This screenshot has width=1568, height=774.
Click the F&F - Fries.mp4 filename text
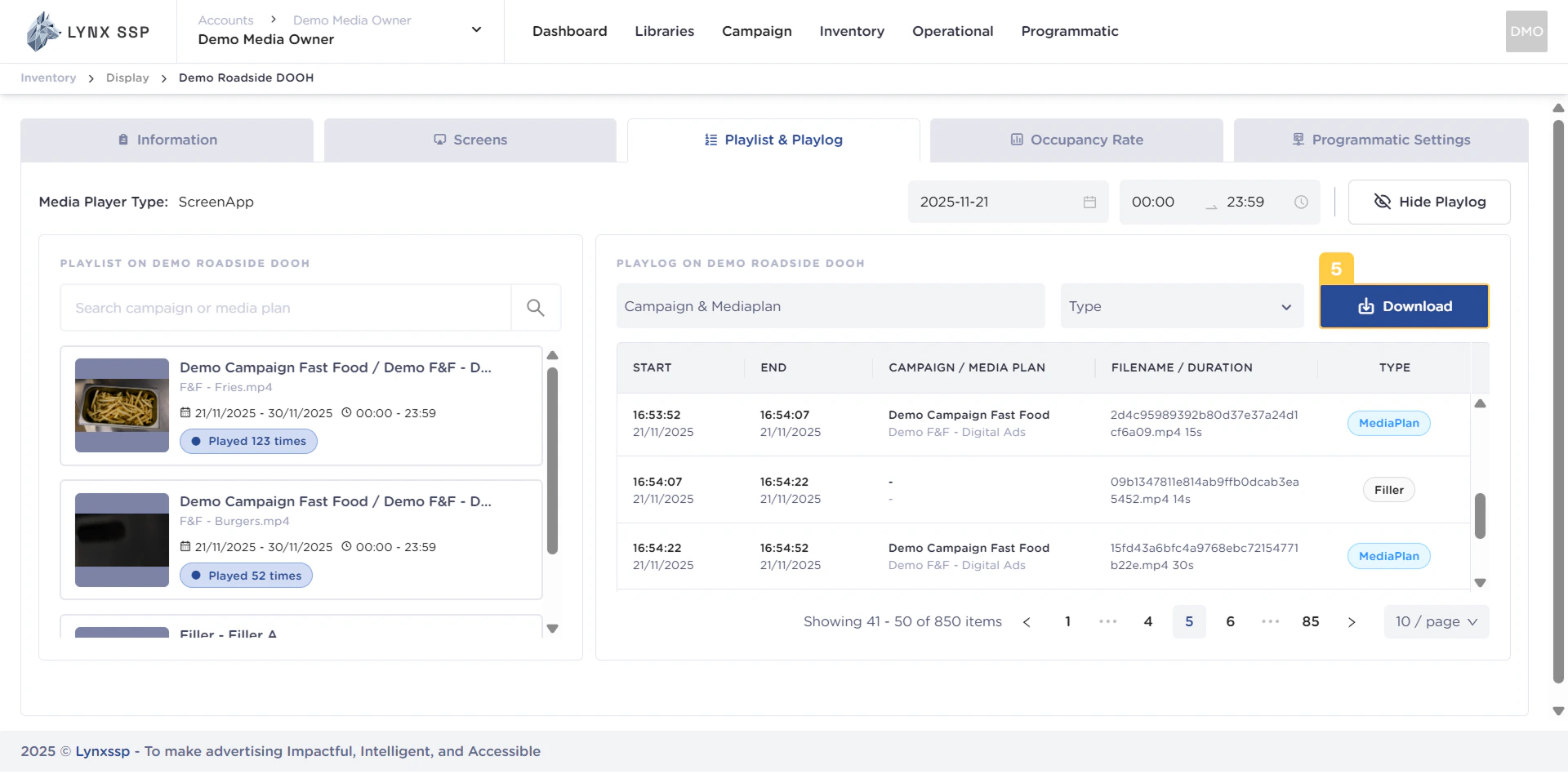(226, 387)
